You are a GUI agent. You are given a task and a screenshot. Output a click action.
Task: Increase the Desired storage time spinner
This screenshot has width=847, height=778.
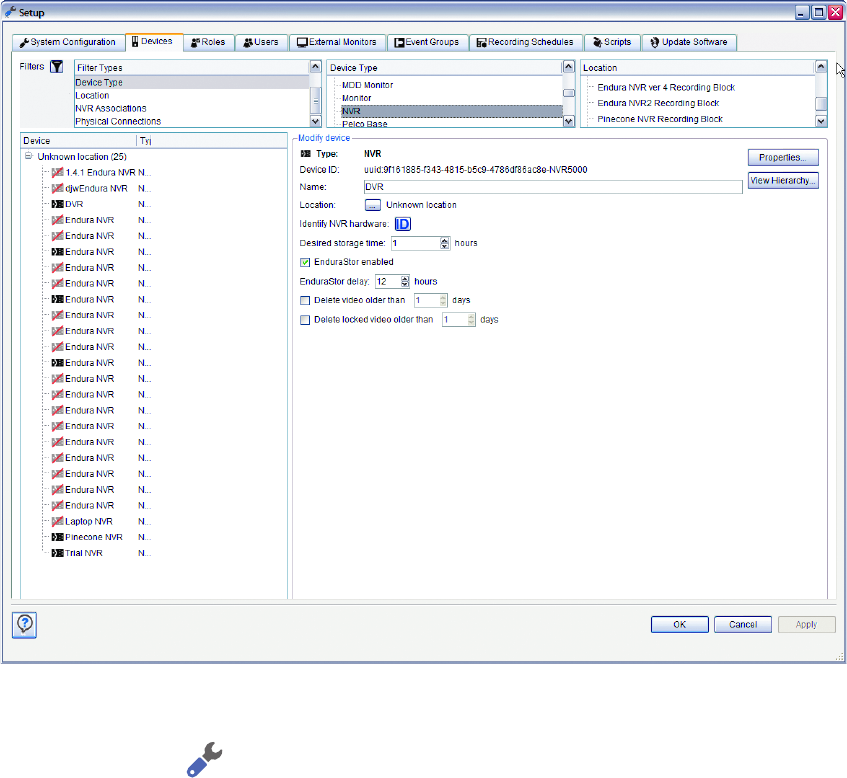pyautogui.click(x=445, y=240)
